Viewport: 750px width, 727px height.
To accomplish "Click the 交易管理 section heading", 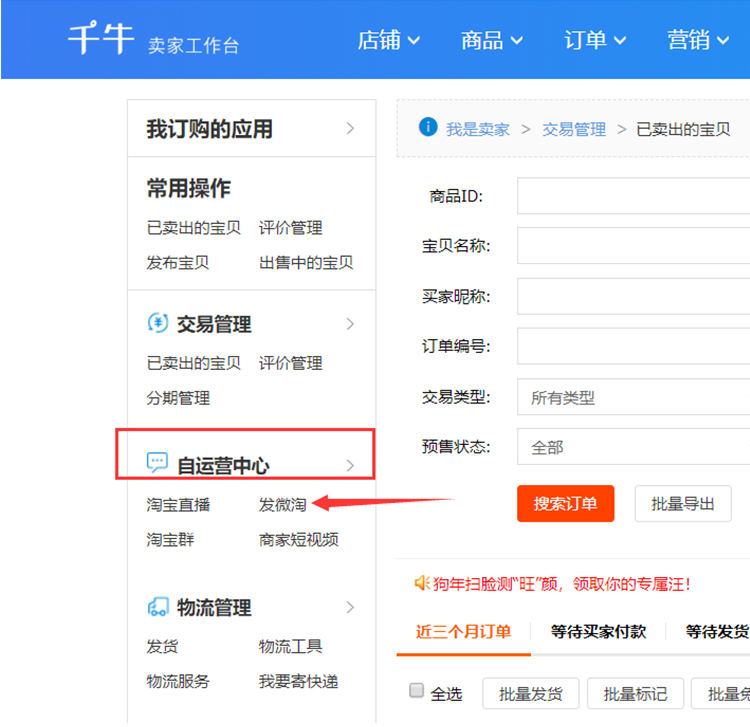I will [214, 324].
